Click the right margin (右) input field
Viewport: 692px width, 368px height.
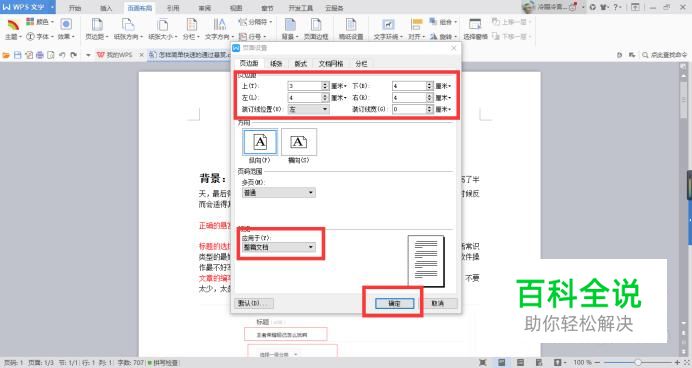coord(409,98)
